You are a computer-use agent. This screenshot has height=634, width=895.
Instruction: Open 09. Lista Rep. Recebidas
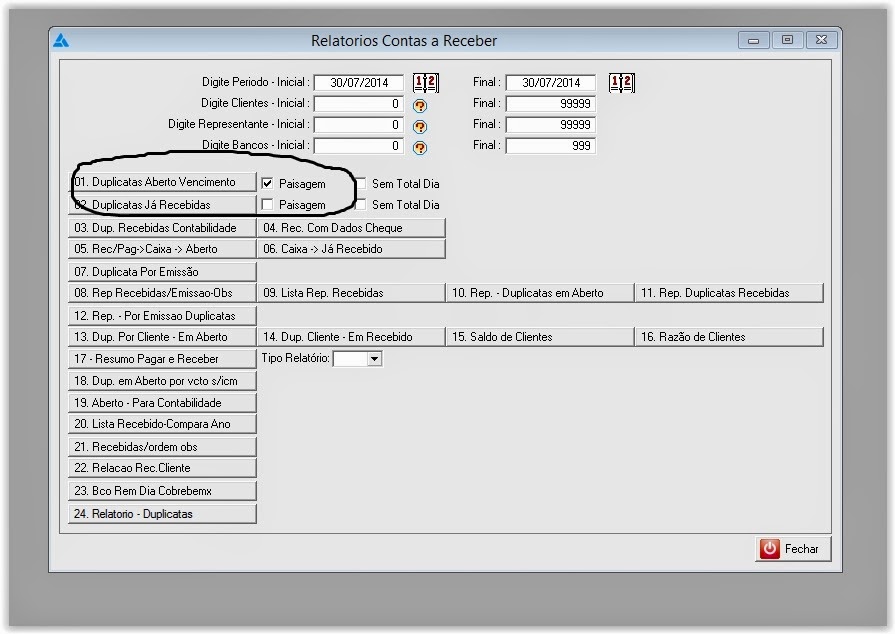tap(351, 293)
